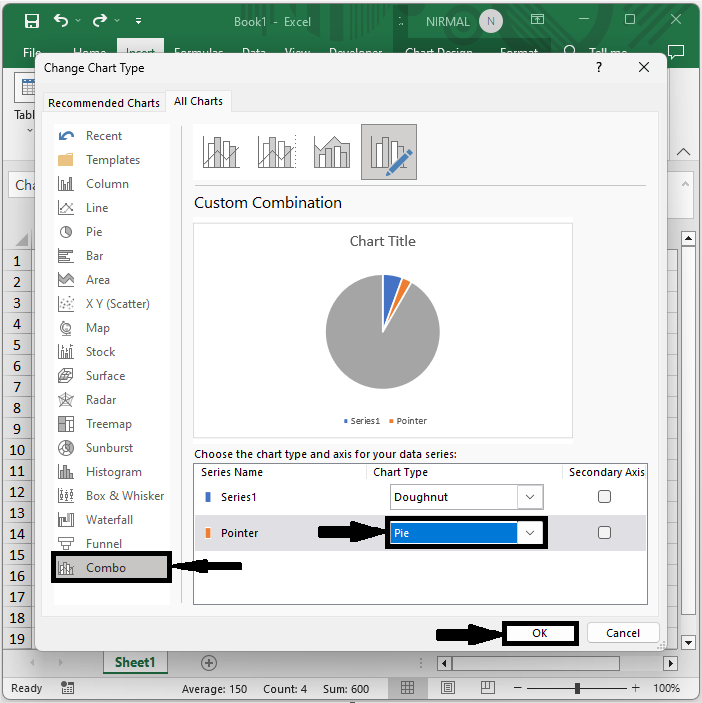Check Secondary Axis for Pointer
The height and width of the screenshot is (703, 702).
[x=604, y=532]
